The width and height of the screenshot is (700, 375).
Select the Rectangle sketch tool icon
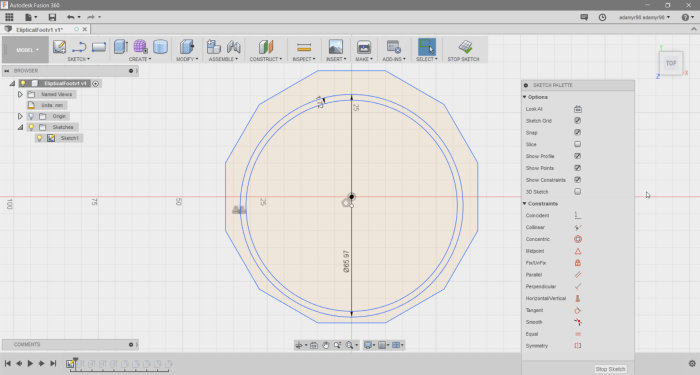tap(99, 47)
